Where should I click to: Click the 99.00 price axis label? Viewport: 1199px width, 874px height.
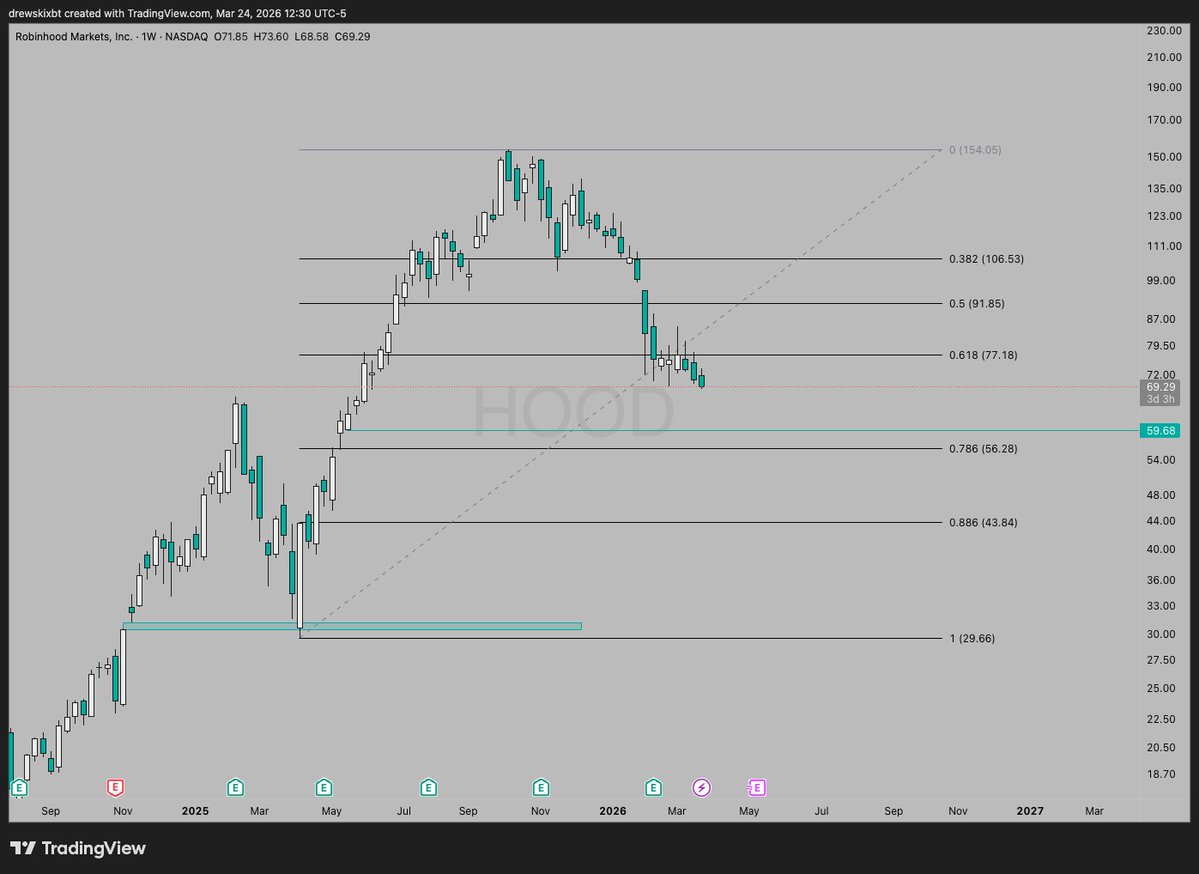pos(1161,281)
